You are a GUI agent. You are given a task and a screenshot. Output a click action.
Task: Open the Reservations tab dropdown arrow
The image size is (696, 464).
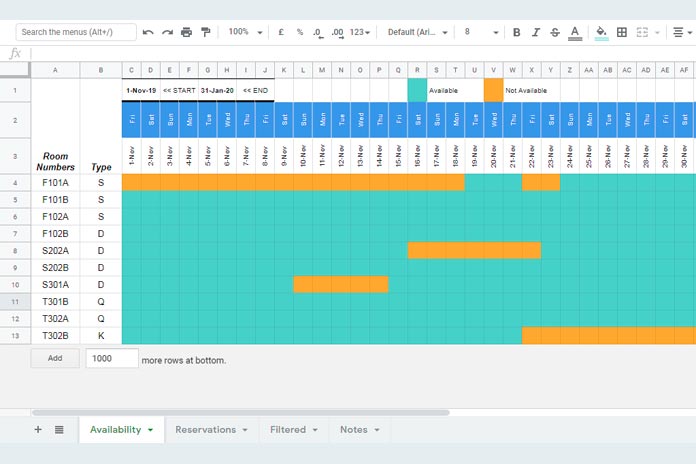[x=245, y=430]
